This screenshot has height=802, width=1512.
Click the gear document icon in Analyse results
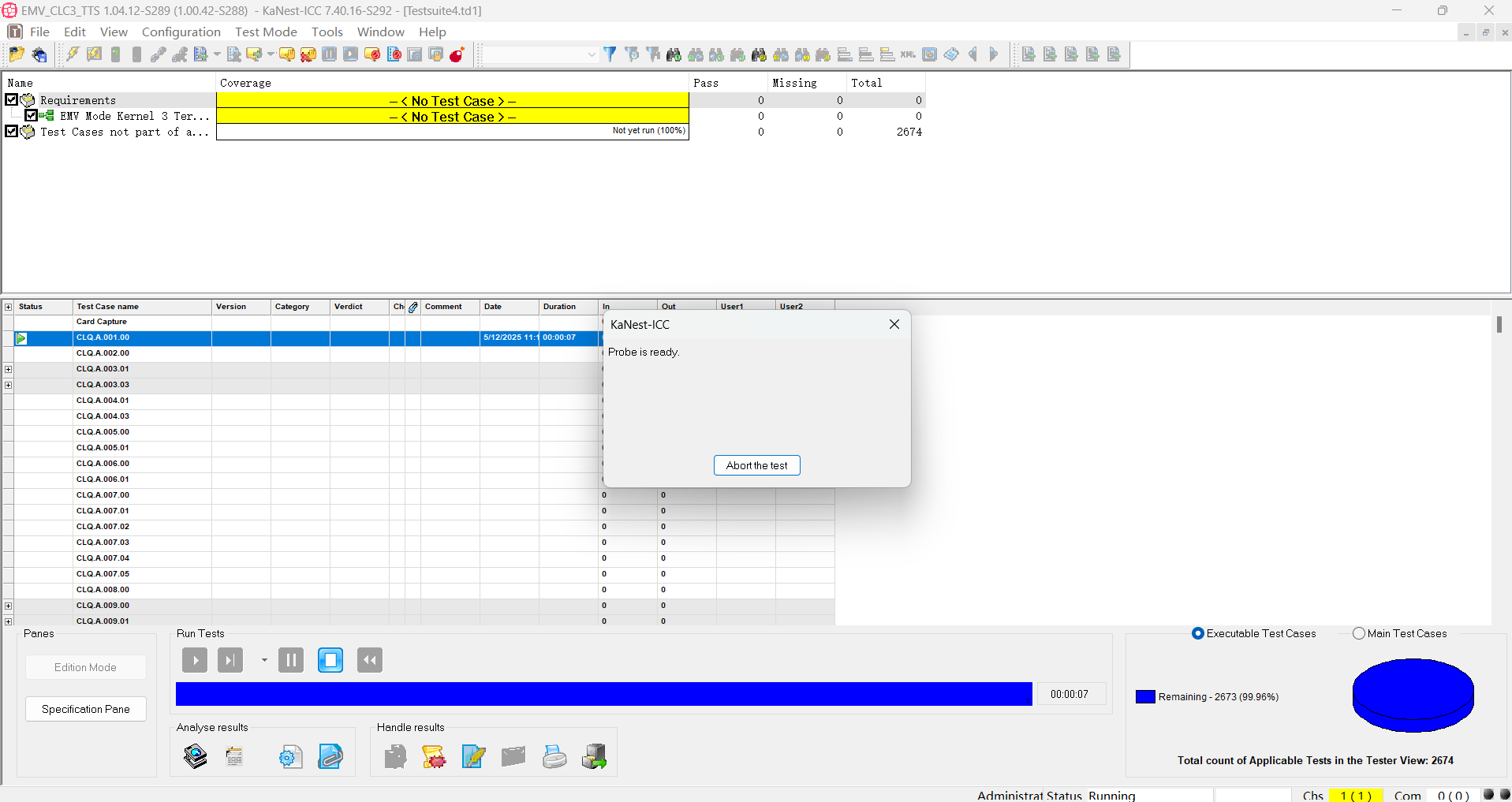pyautogui.click(x=290, y=757)
